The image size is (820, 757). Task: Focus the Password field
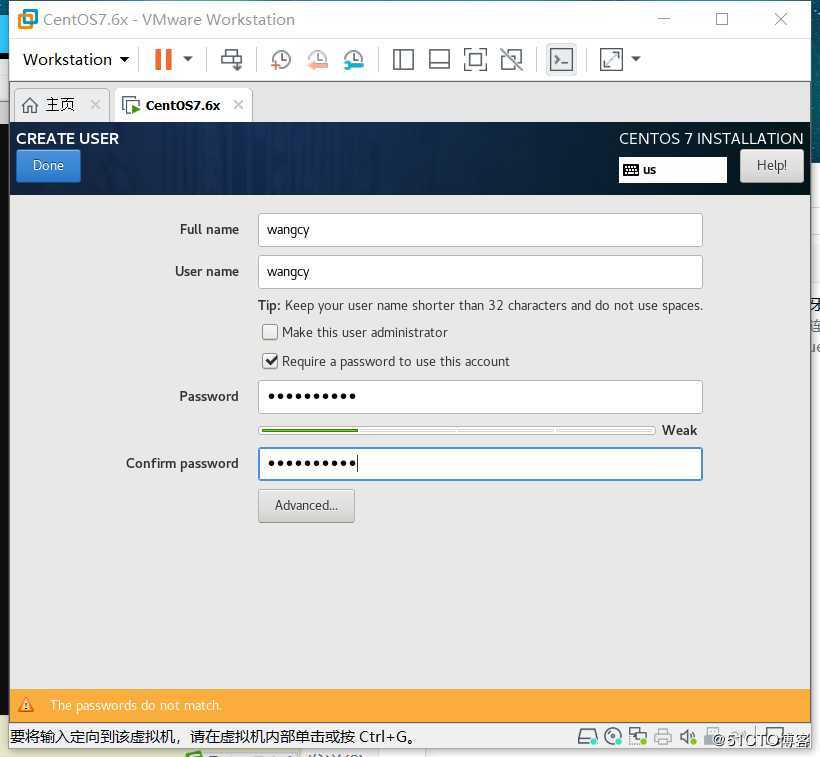click(x=480, y=397)
